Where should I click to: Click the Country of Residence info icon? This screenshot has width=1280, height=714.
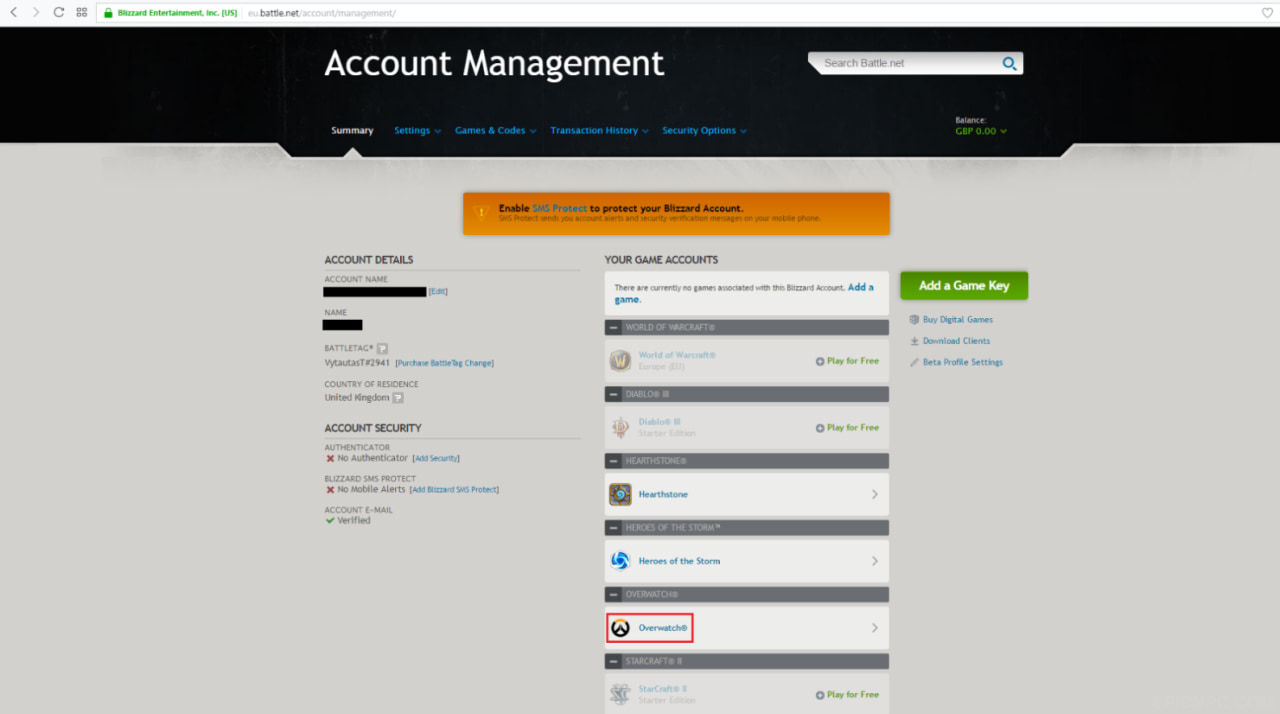(398, 397)
